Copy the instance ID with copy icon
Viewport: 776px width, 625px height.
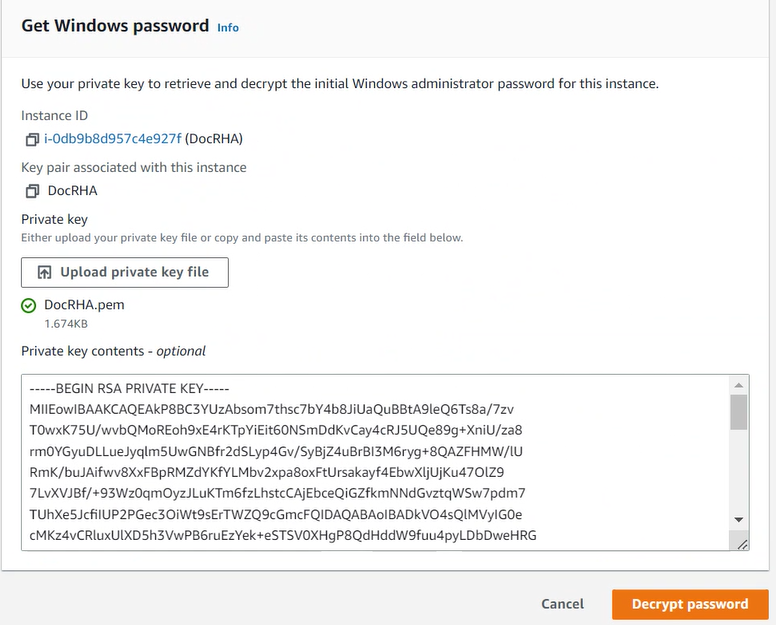click(32, 140)
